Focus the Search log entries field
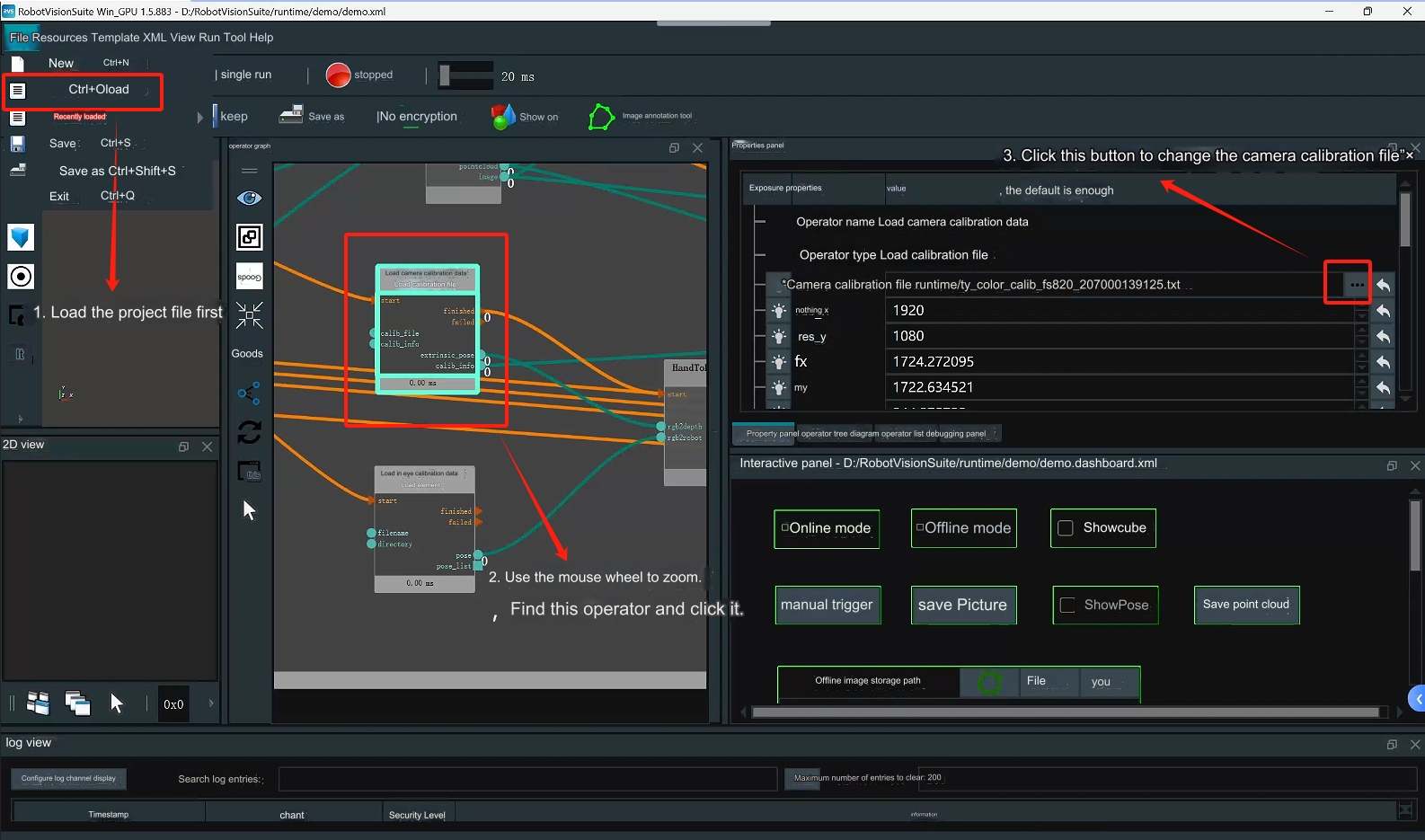 point(527,779)
